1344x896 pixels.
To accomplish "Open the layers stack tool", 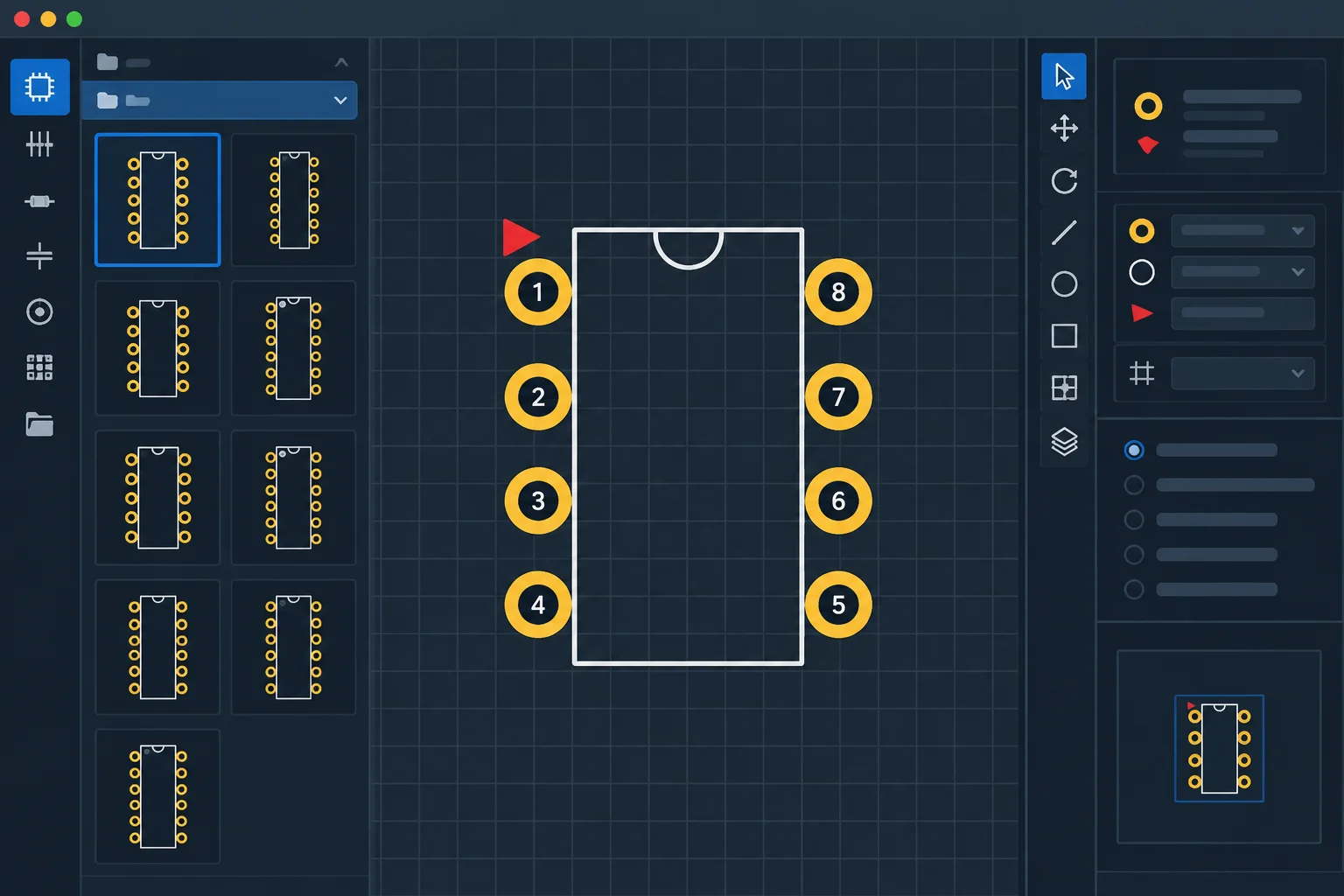I will (x=1064, y=442).
